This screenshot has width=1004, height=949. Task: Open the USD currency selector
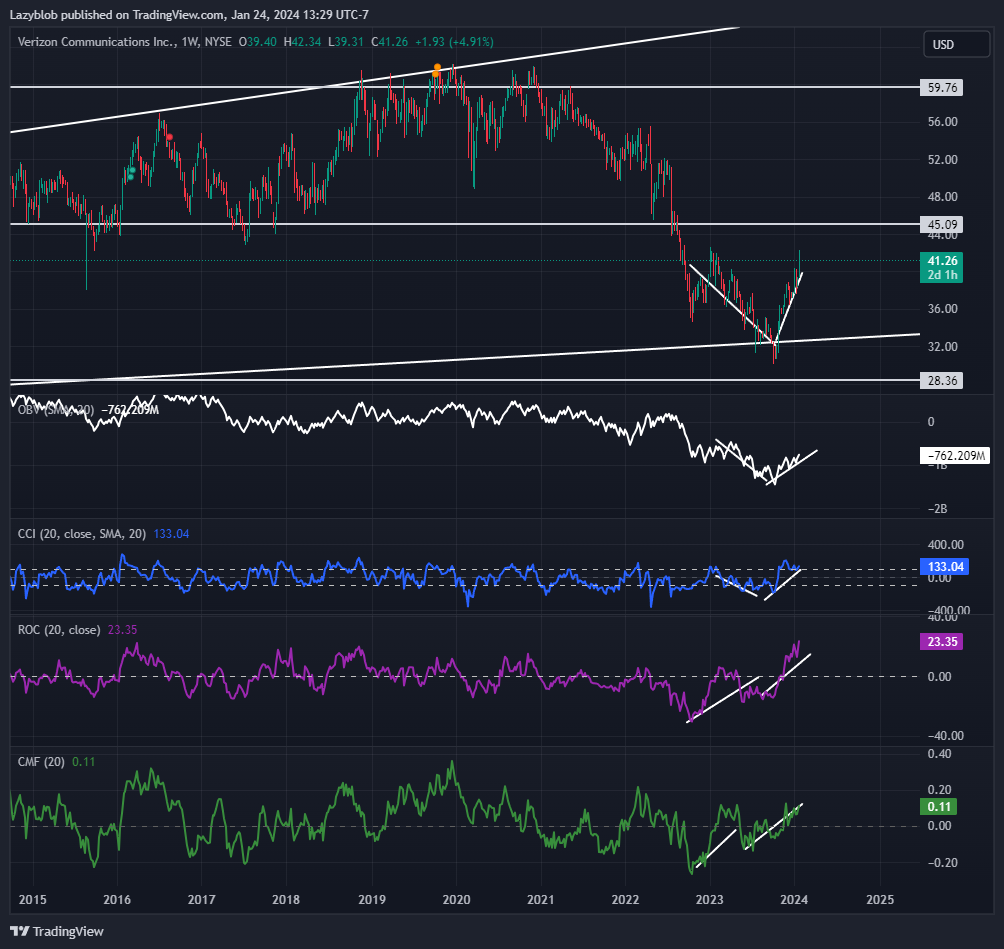[957, 45]
